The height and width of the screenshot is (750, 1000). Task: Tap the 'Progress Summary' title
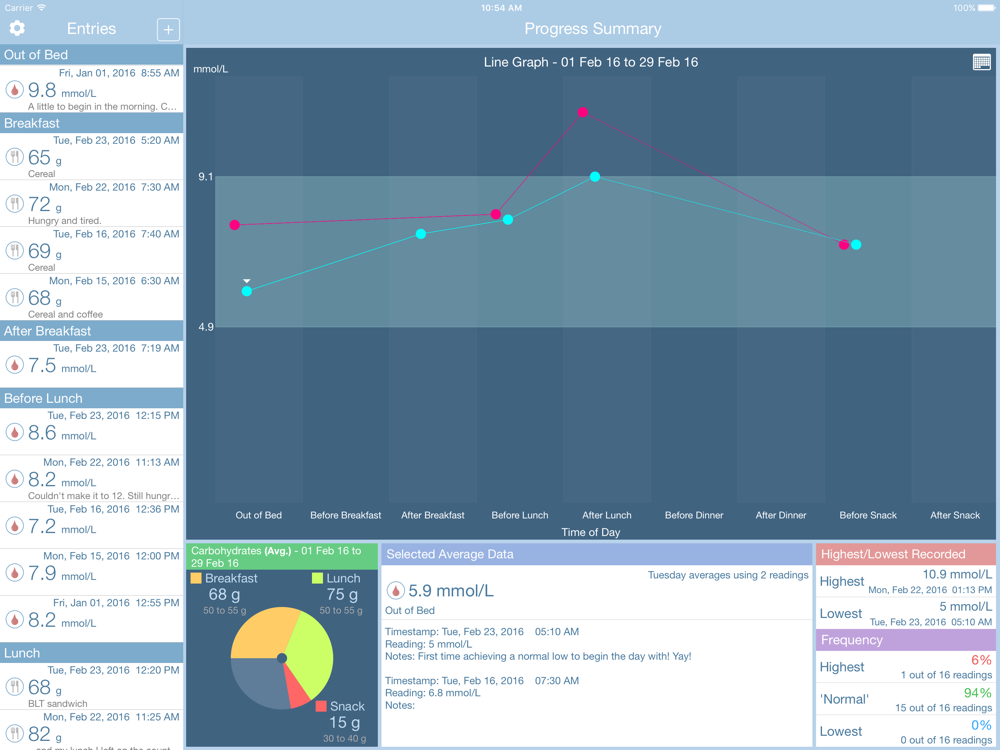pos(592,29)
